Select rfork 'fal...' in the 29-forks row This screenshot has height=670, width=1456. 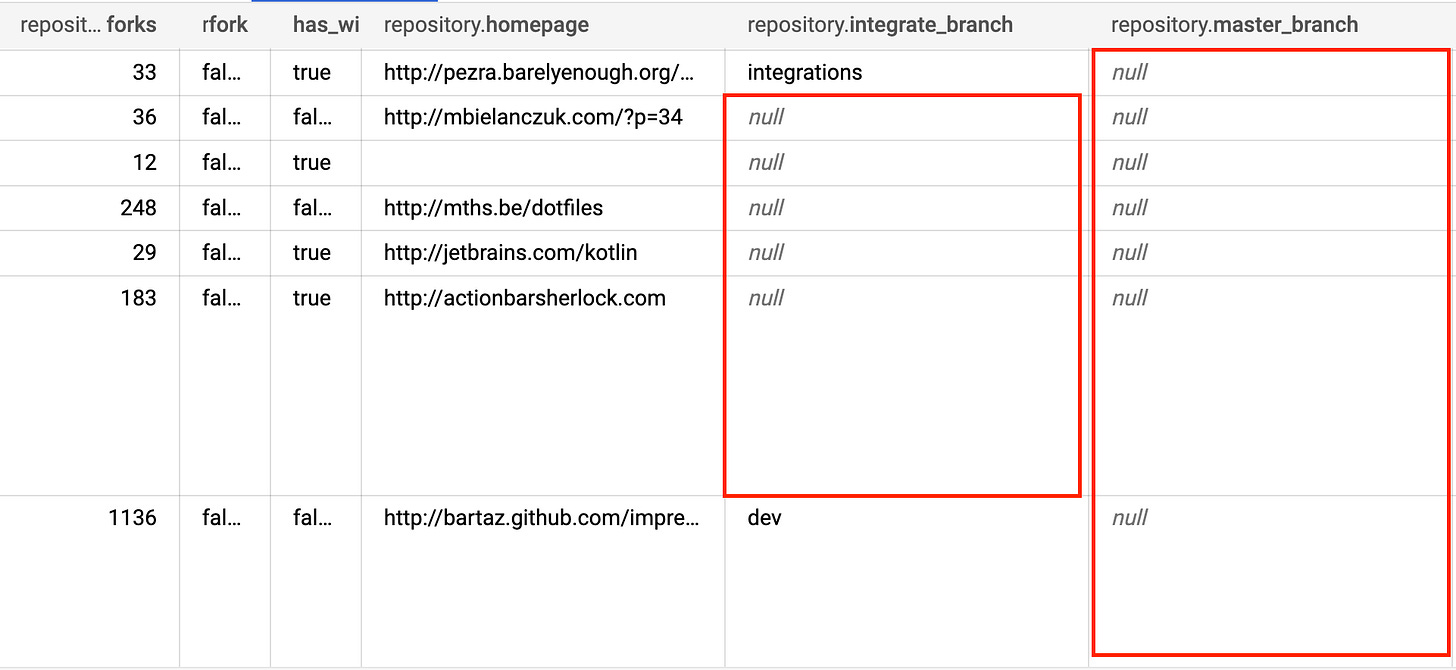(221, 253)
